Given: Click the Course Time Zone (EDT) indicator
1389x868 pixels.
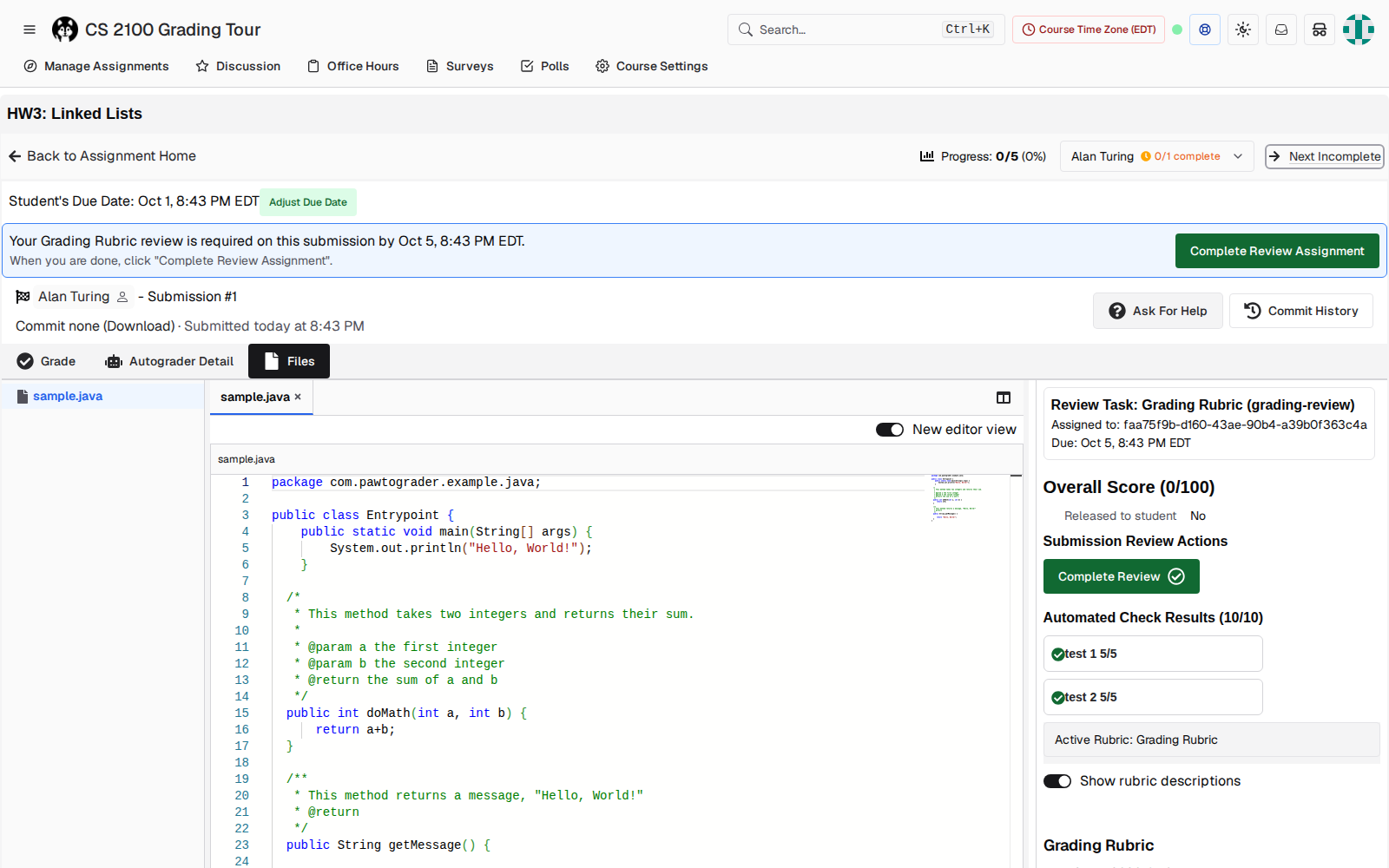Looking at the screenshot, I should (x=1089, y=30).
